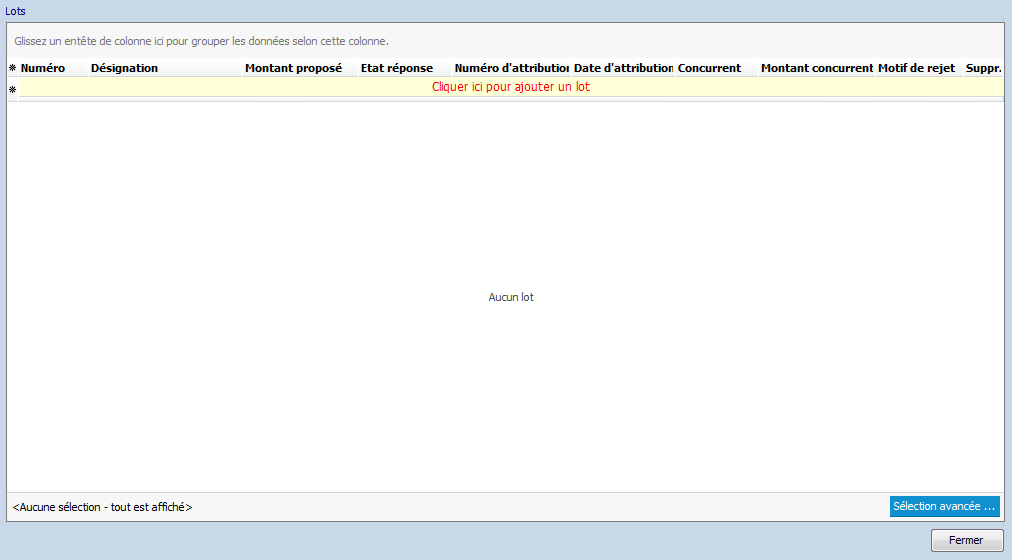Click the new-row asterisk indicator
The image size is (1012, 560).
tap(12, 90)
